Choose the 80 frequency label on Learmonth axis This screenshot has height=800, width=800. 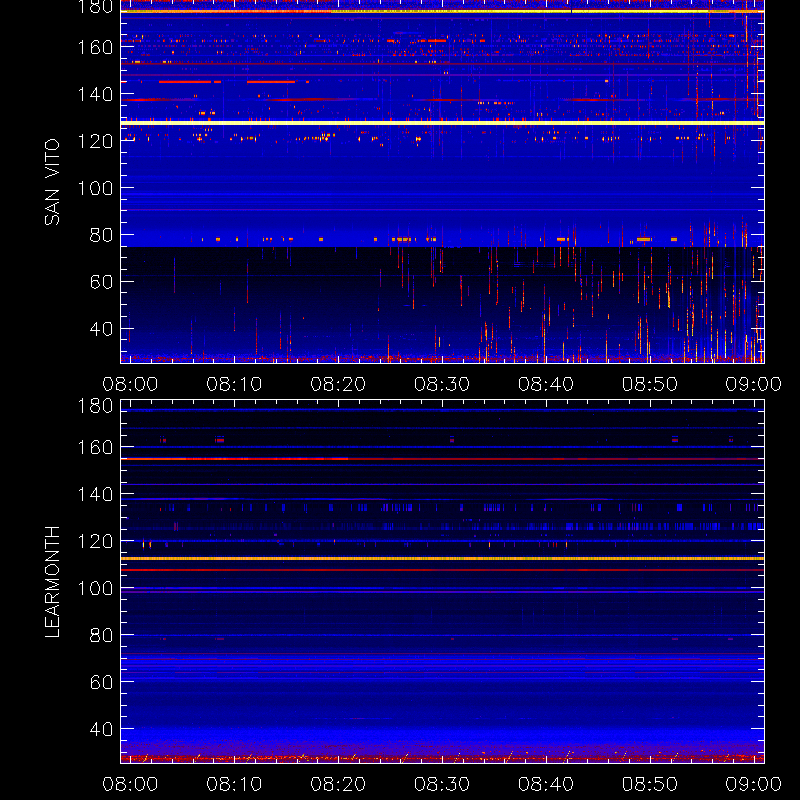(x=101, y=635)
